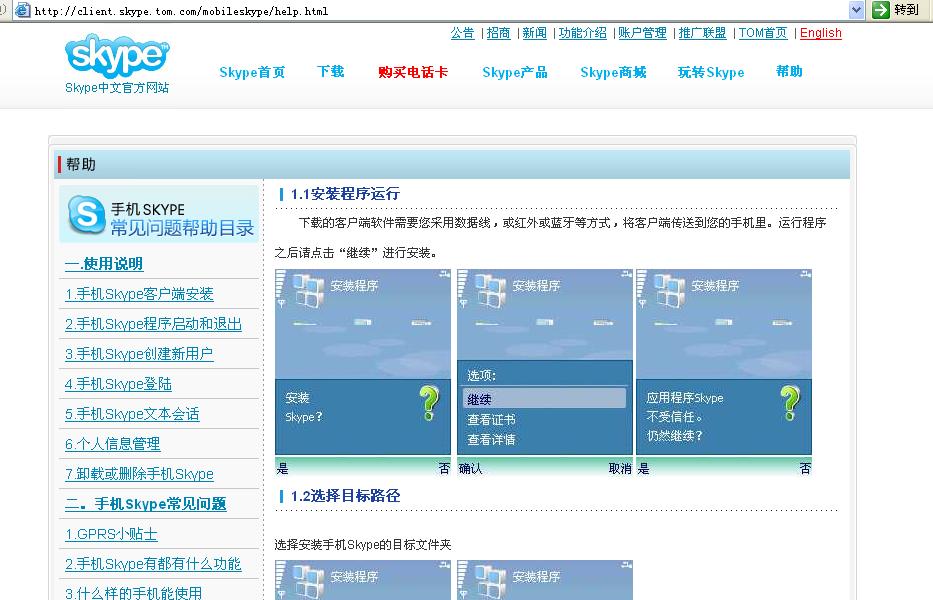Image resolution: width=933 pixels, height=600 pixels.
Task: Open 4.手机Skype登陆 help topic
Action: [x=118, y=384]
